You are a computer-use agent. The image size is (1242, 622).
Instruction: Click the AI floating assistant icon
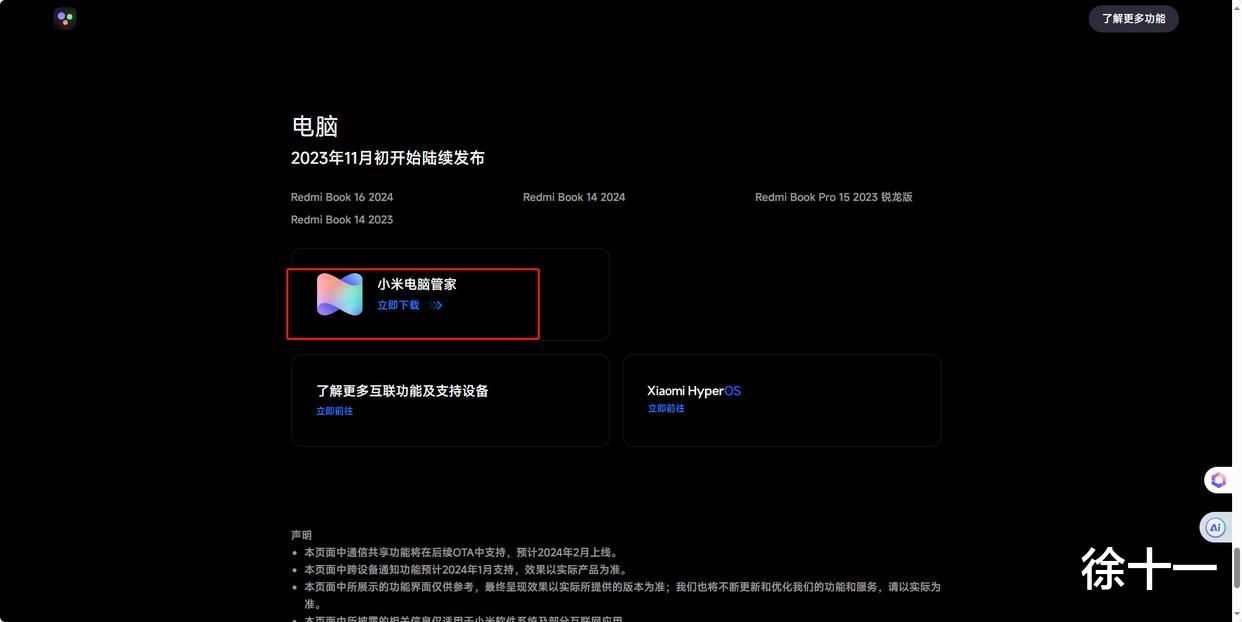[1215, 527]
